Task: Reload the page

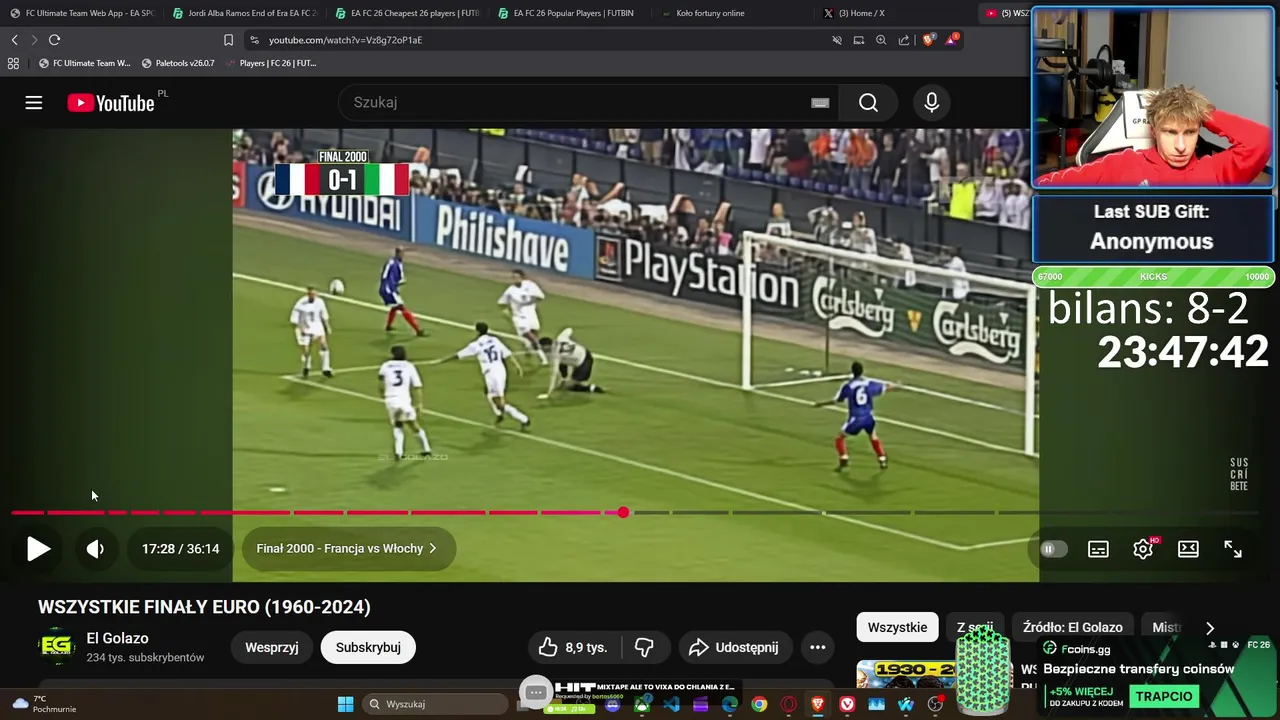Action: [x=54, y=40]
